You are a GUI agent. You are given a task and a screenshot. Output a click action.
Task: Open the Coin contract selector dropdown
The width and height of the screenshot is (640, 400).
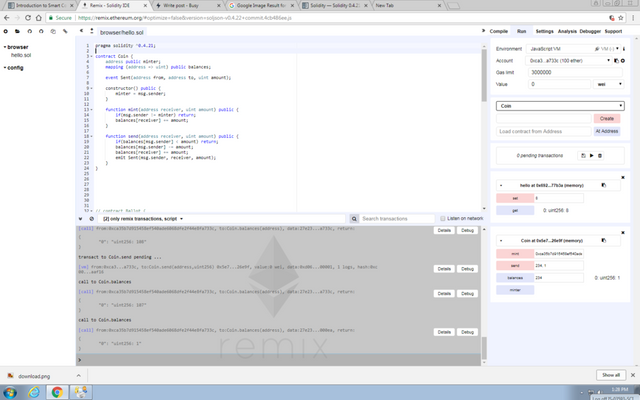pyautogui.click(x=560, y=106)
